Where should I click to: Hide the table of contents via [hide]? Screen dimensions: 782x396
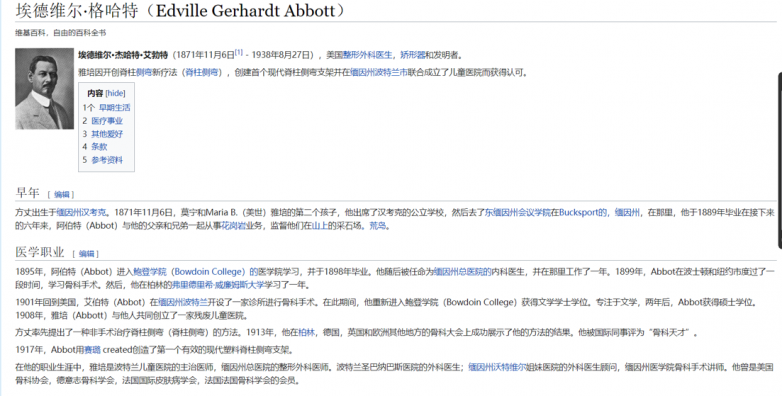[115, 93]
